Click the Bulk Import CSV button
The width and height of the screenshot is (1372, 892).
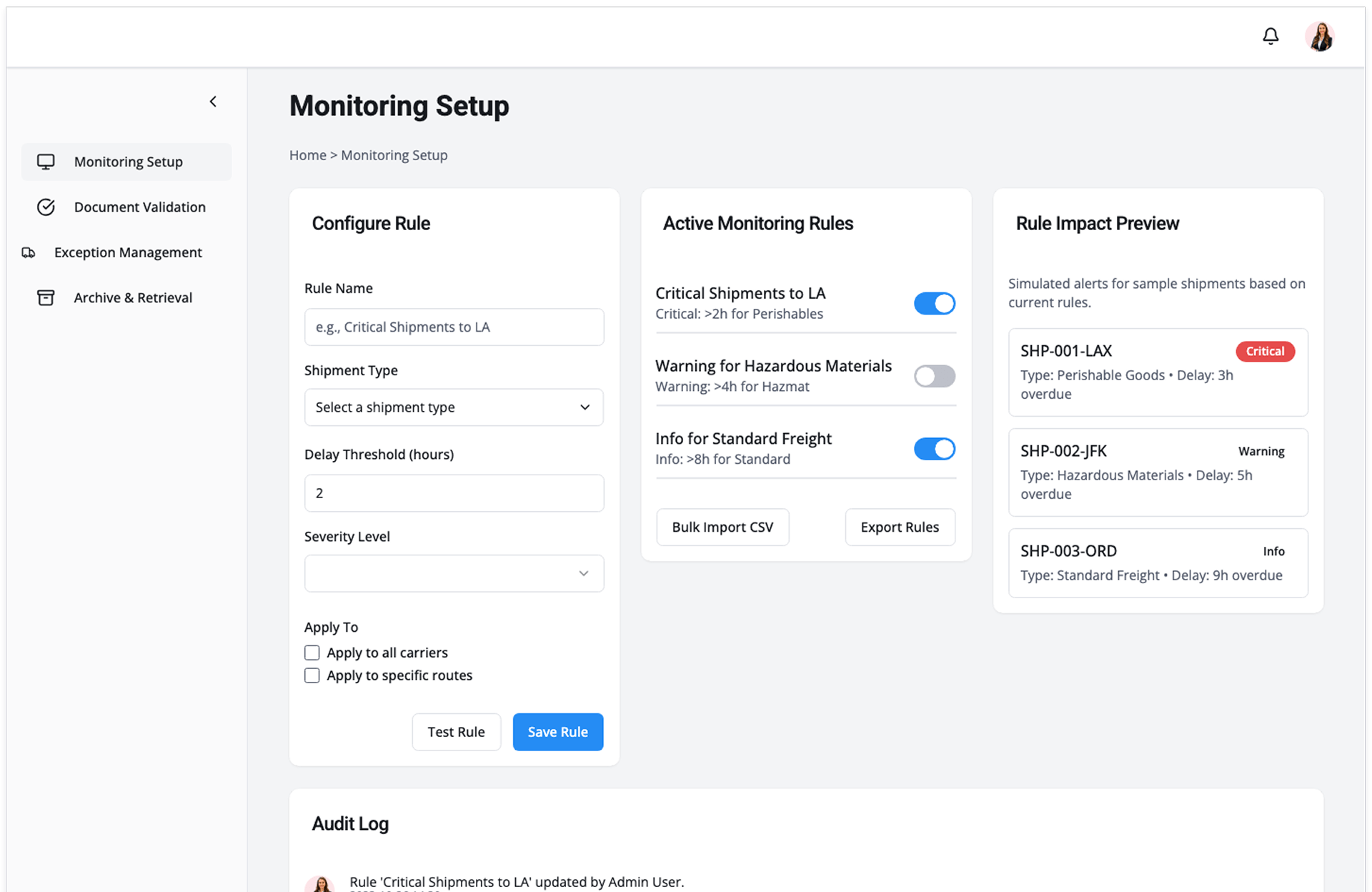722,527
